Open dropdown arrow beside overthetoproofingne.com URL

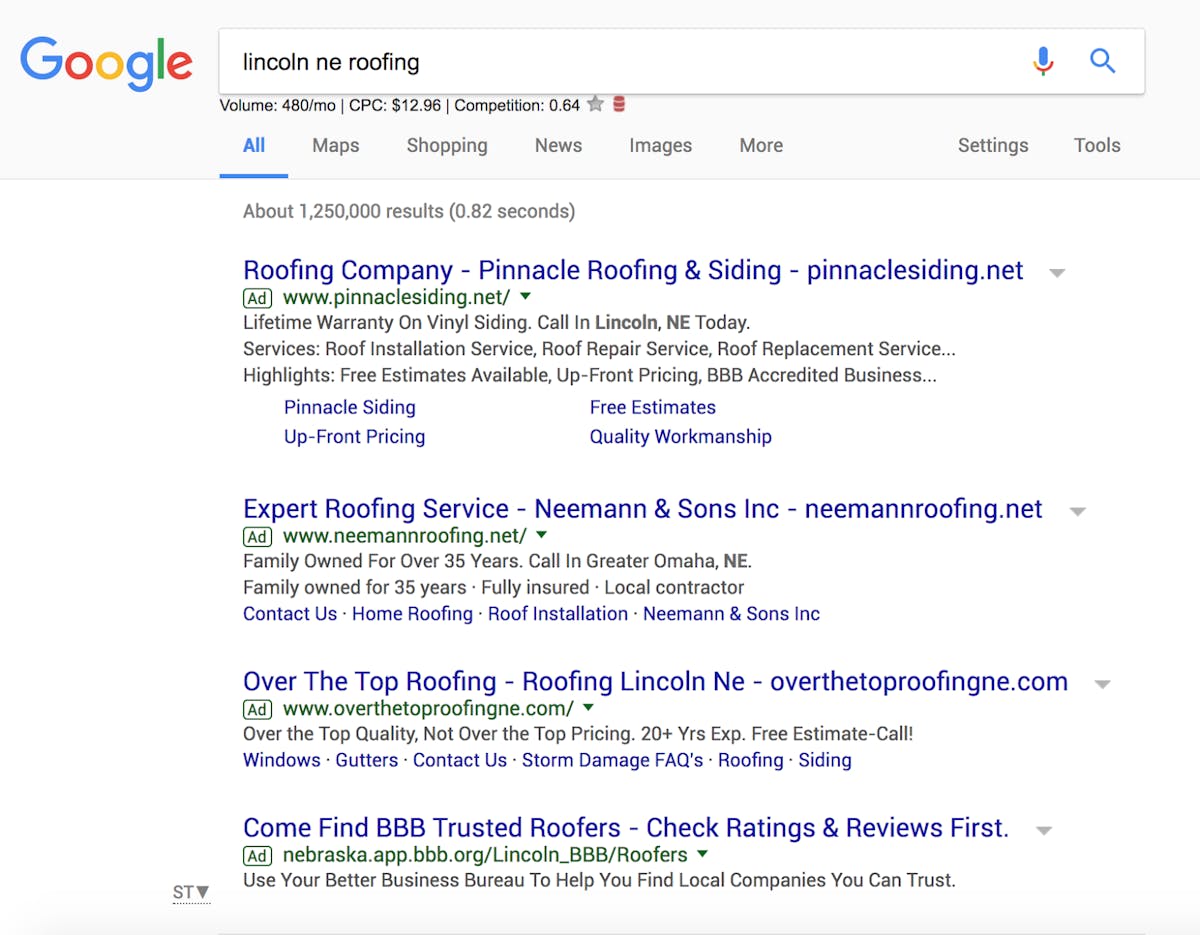pyautogui.click(x=590, y=708)
